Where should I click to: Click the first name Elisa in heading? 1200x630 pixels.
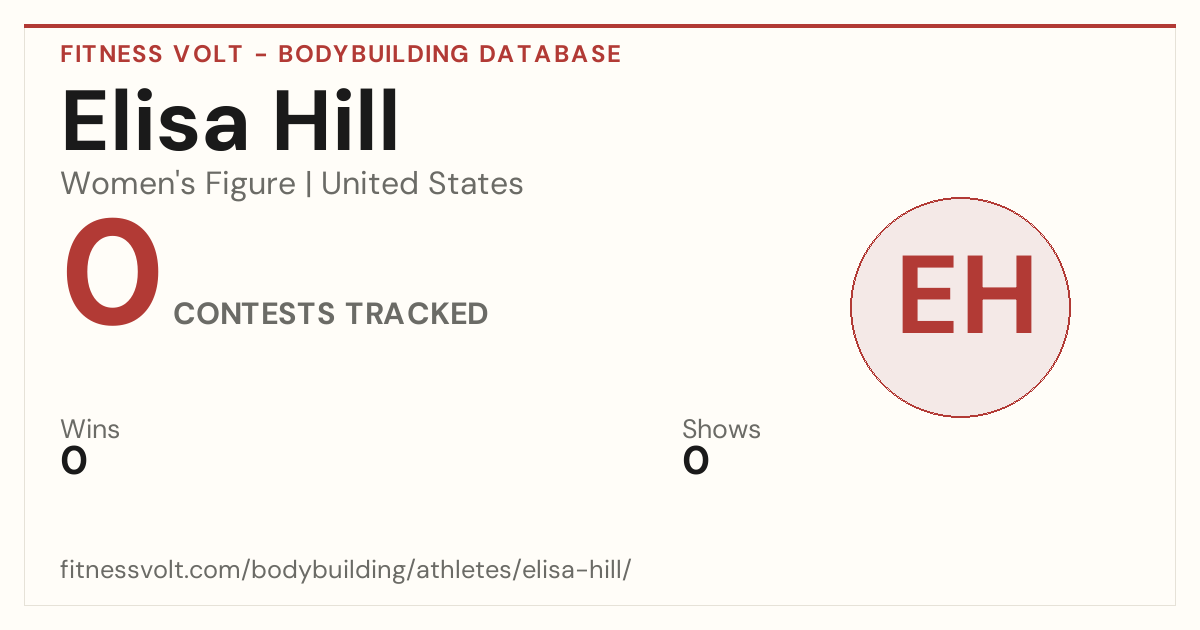(156, 121)
